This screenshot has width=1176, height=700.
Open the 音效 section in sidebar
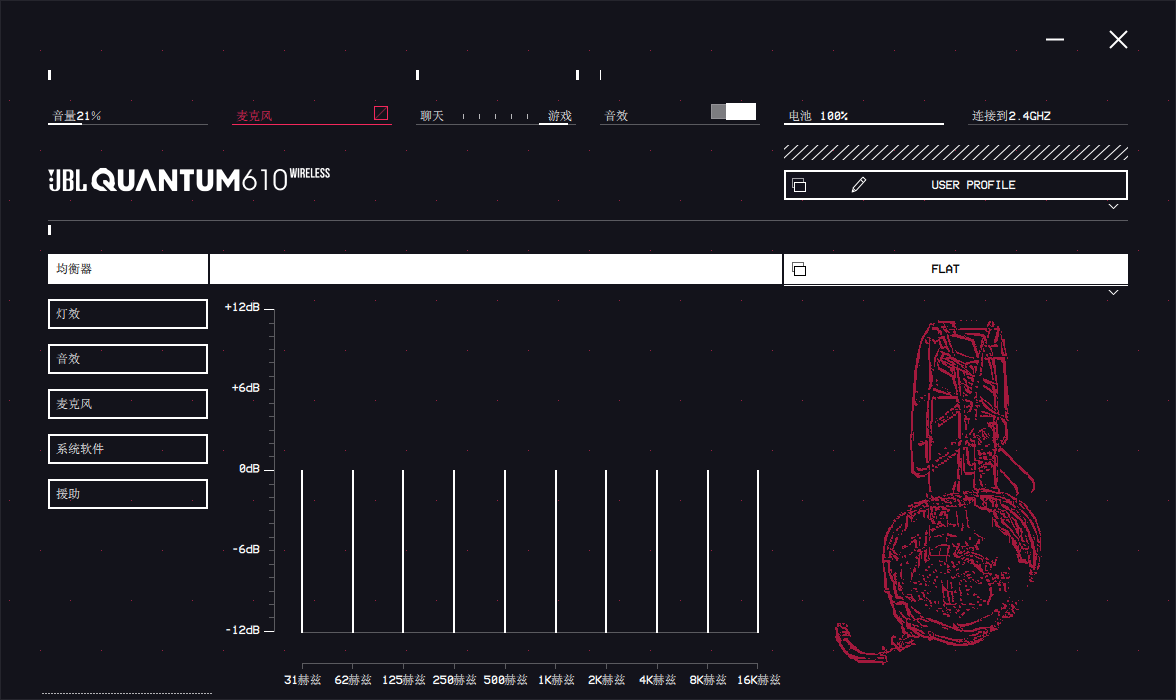tap(128, 359)
